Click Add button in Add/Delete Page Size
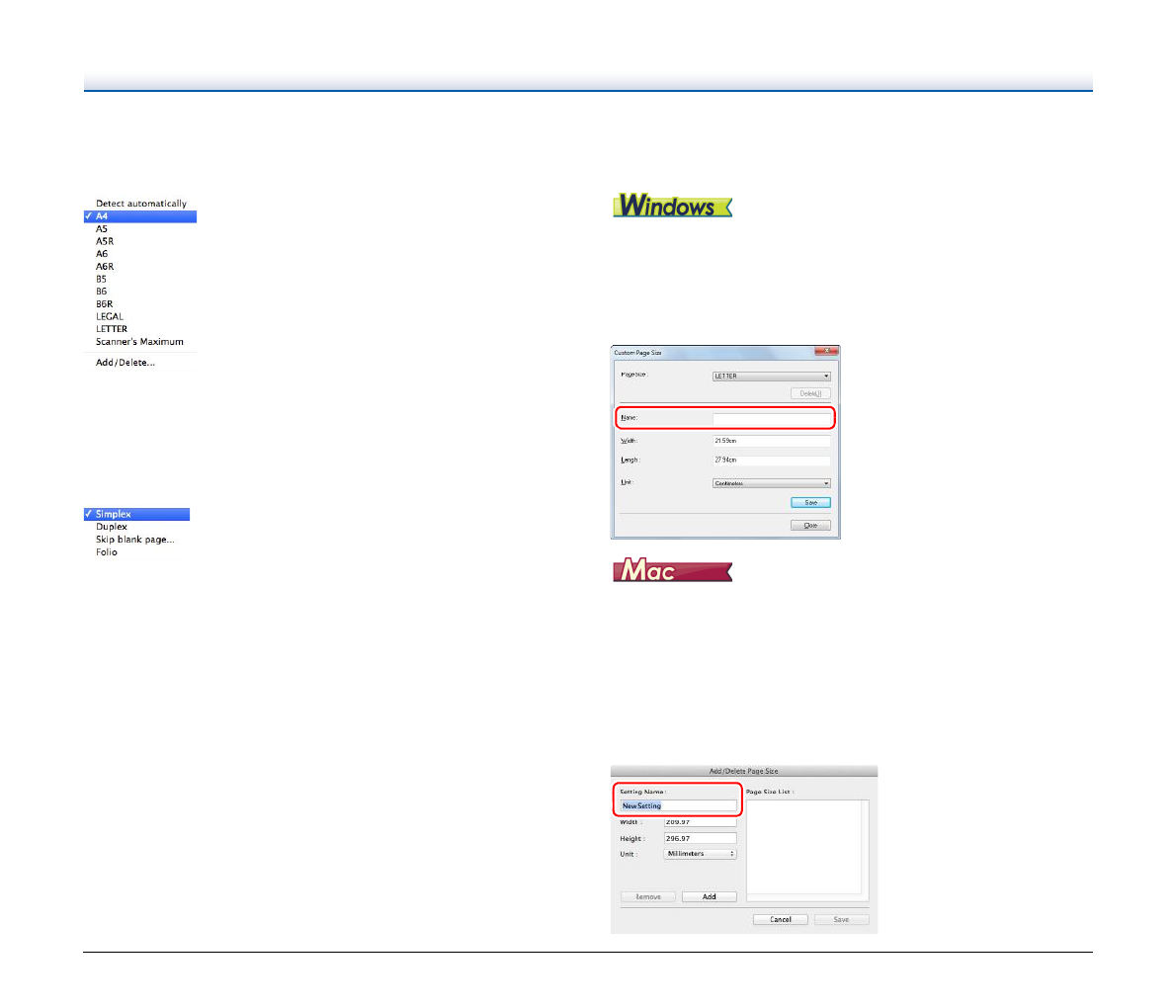Screen dimensions: 1176x1008 (x=709, y=897)
